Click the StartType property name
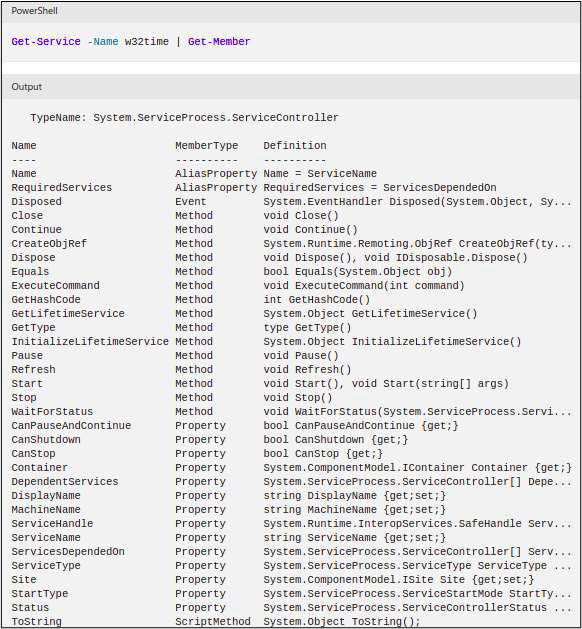Screen dimensions: 582x629 point(40,593)
